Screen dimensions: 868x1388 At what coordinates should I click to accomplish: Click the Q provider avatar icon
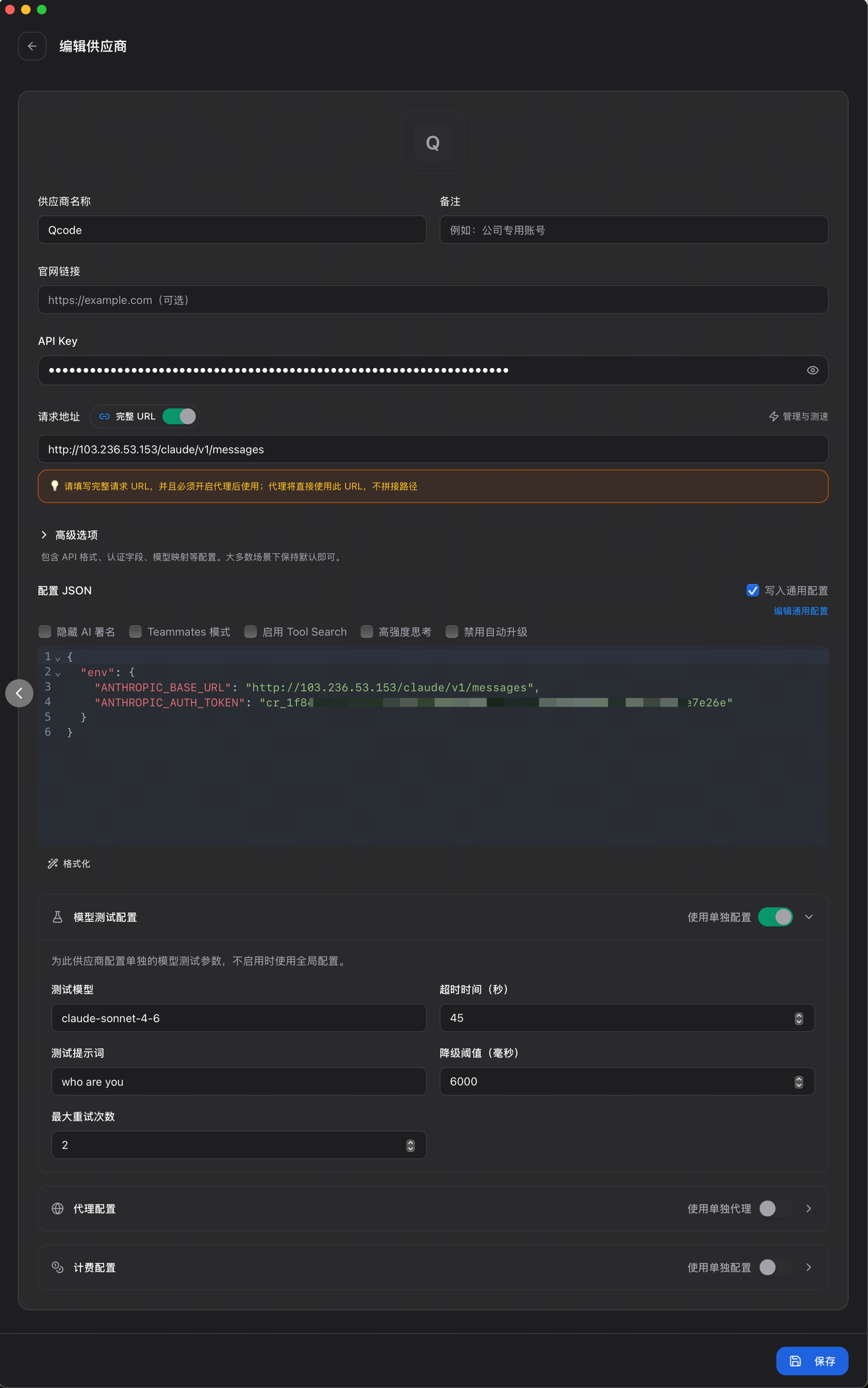tap(433, 143)
